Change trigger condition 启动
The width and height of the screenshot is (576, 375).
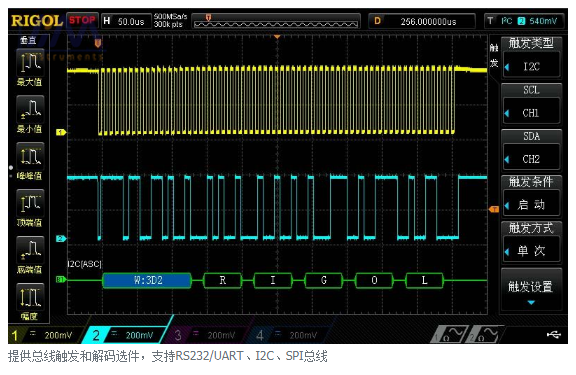tap(531, 204)
